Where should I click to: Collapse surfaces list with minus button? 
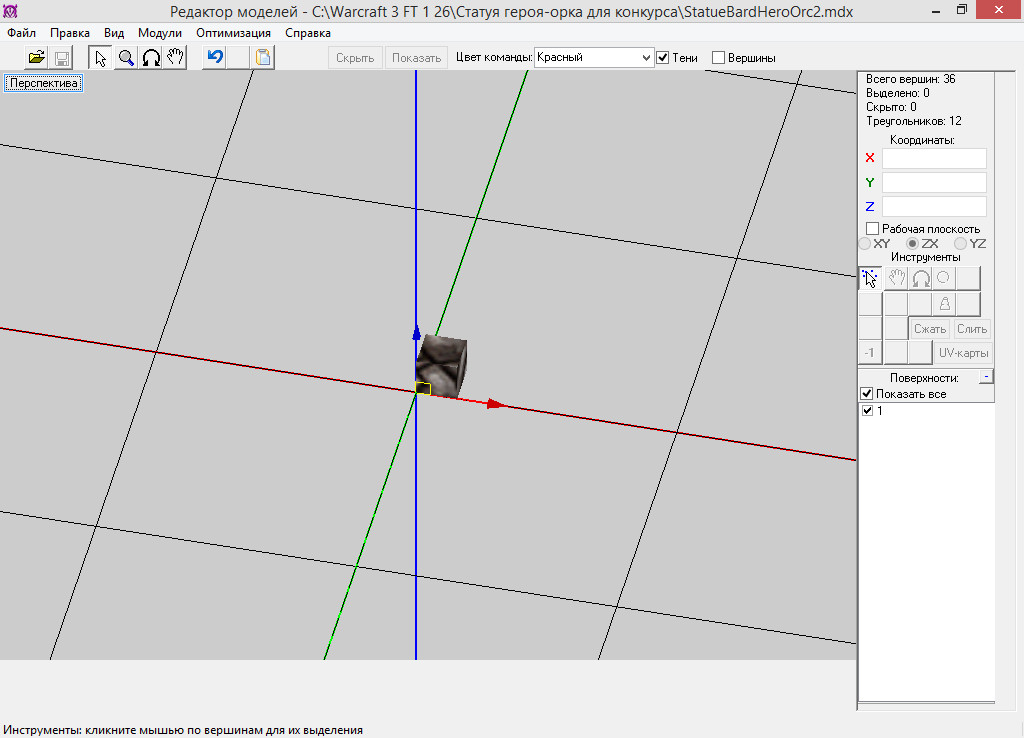(986, 377)
